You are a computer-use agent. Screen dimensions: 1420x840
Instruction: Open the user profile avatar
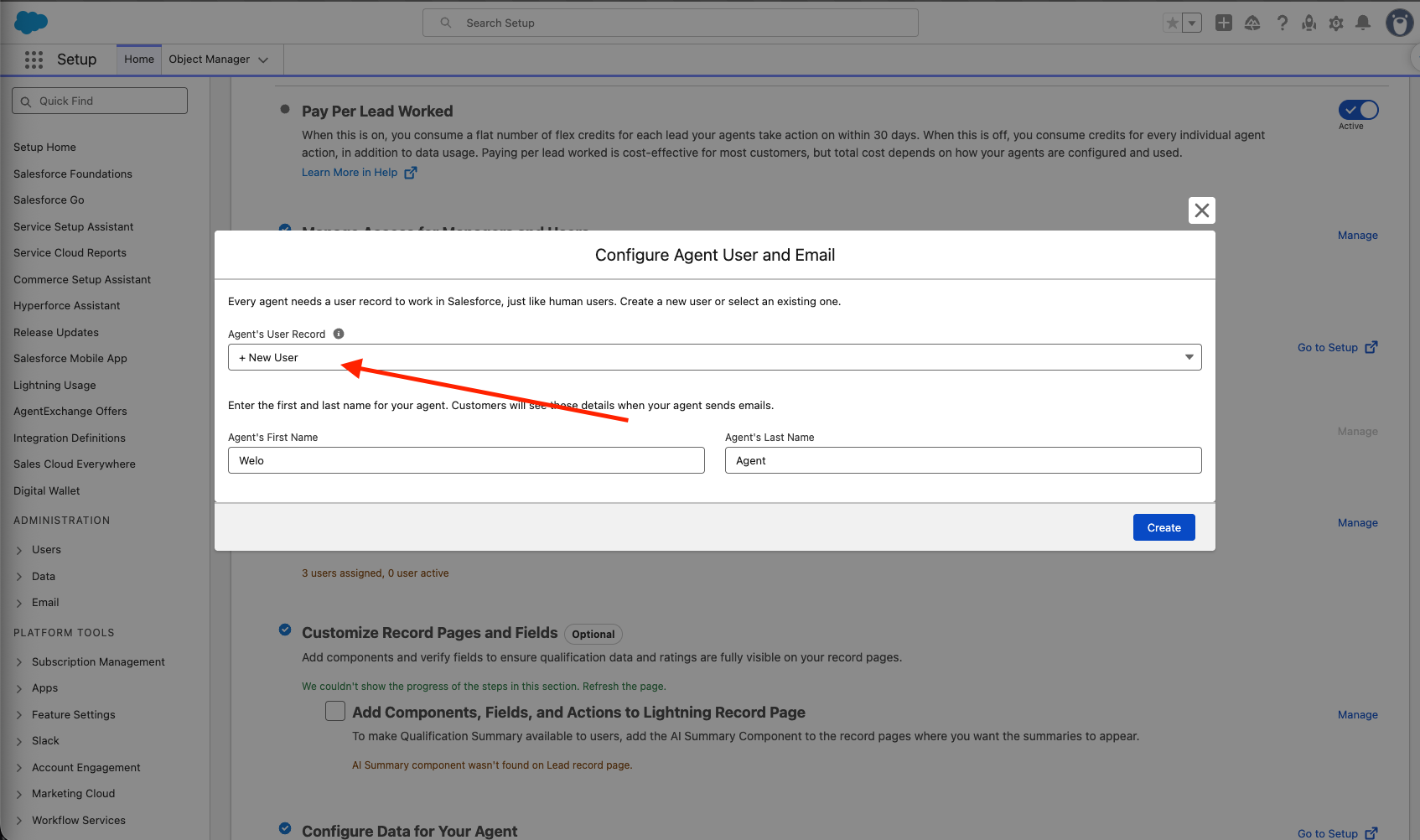coord(1399,23)
